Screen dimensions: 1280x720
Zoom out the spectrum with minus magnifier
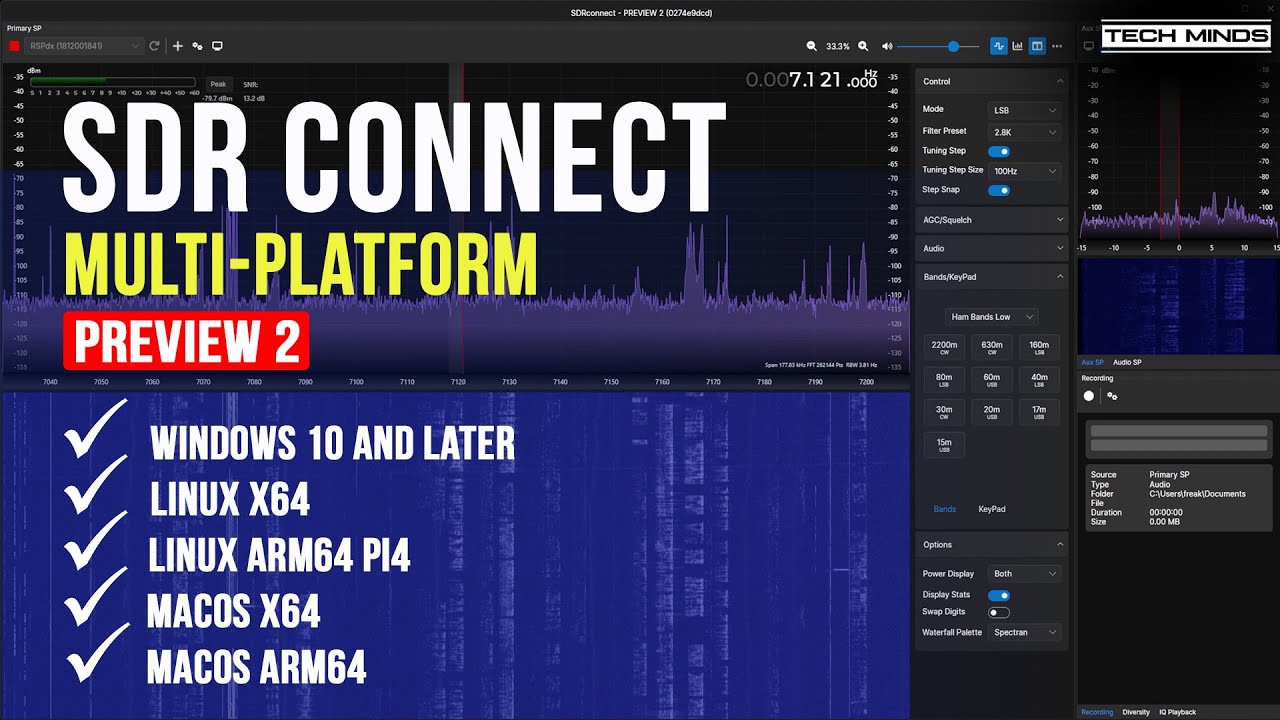coord(812,46)
